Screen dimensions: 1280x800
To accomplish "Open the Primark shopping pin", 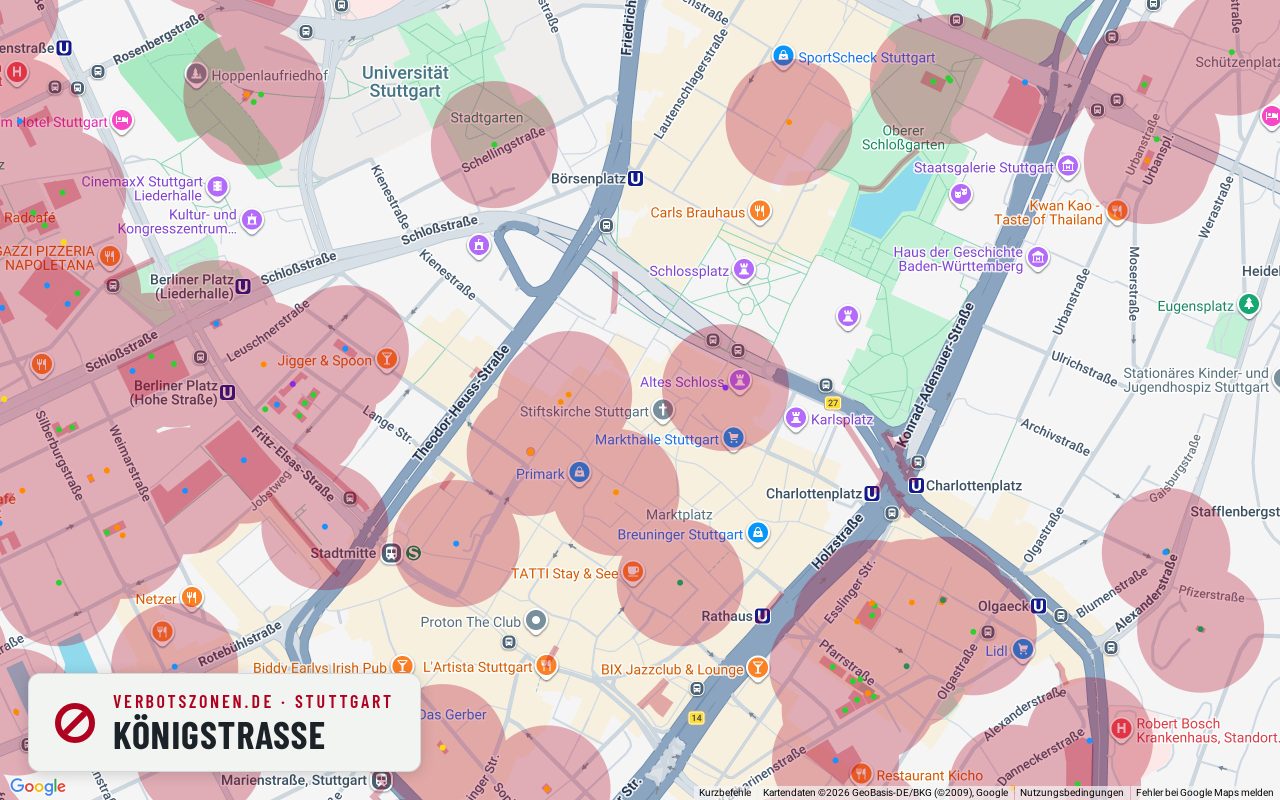I will point(579,473).
